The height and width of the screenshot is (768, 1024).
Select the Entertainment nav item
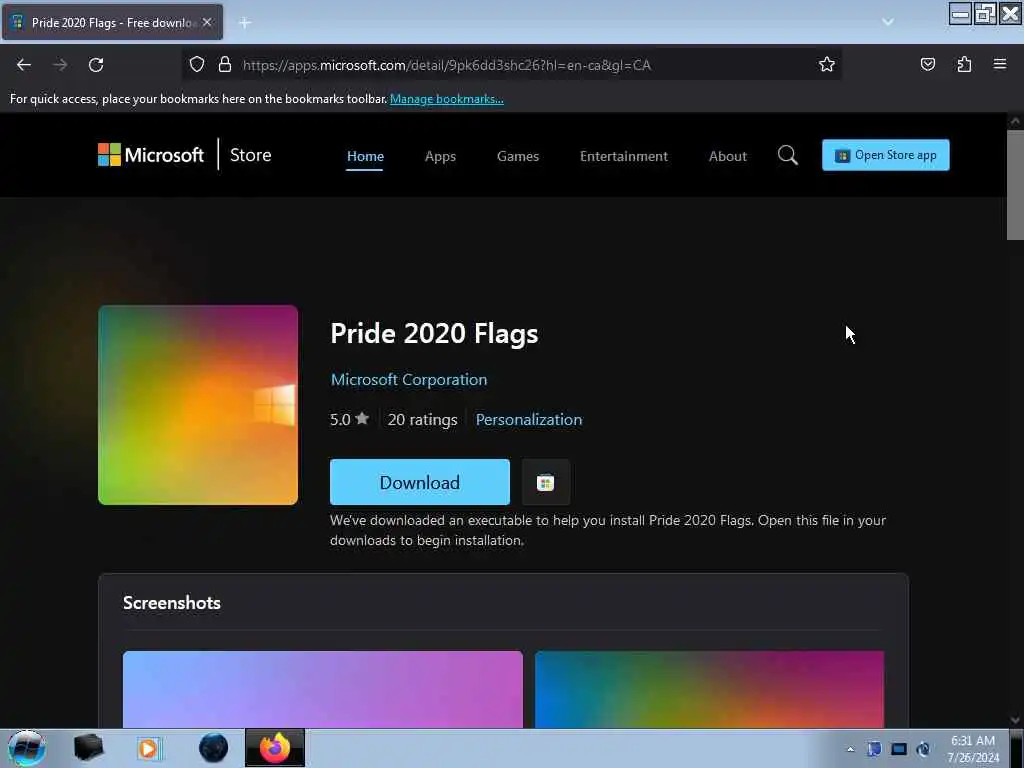pyautogui.click(x=624, y=156)
